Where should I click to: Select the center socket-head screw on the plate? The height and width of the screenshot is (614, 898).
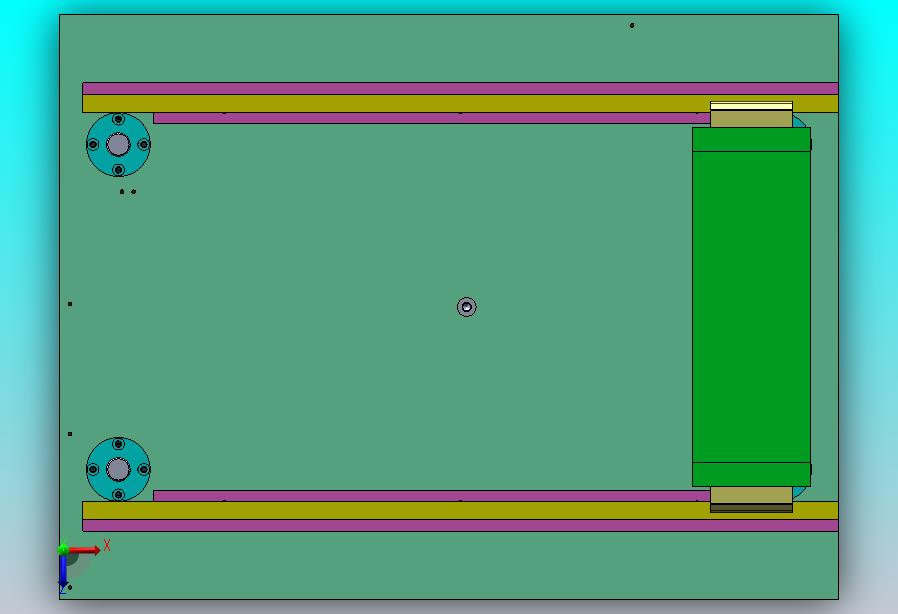tap(467, 307)
